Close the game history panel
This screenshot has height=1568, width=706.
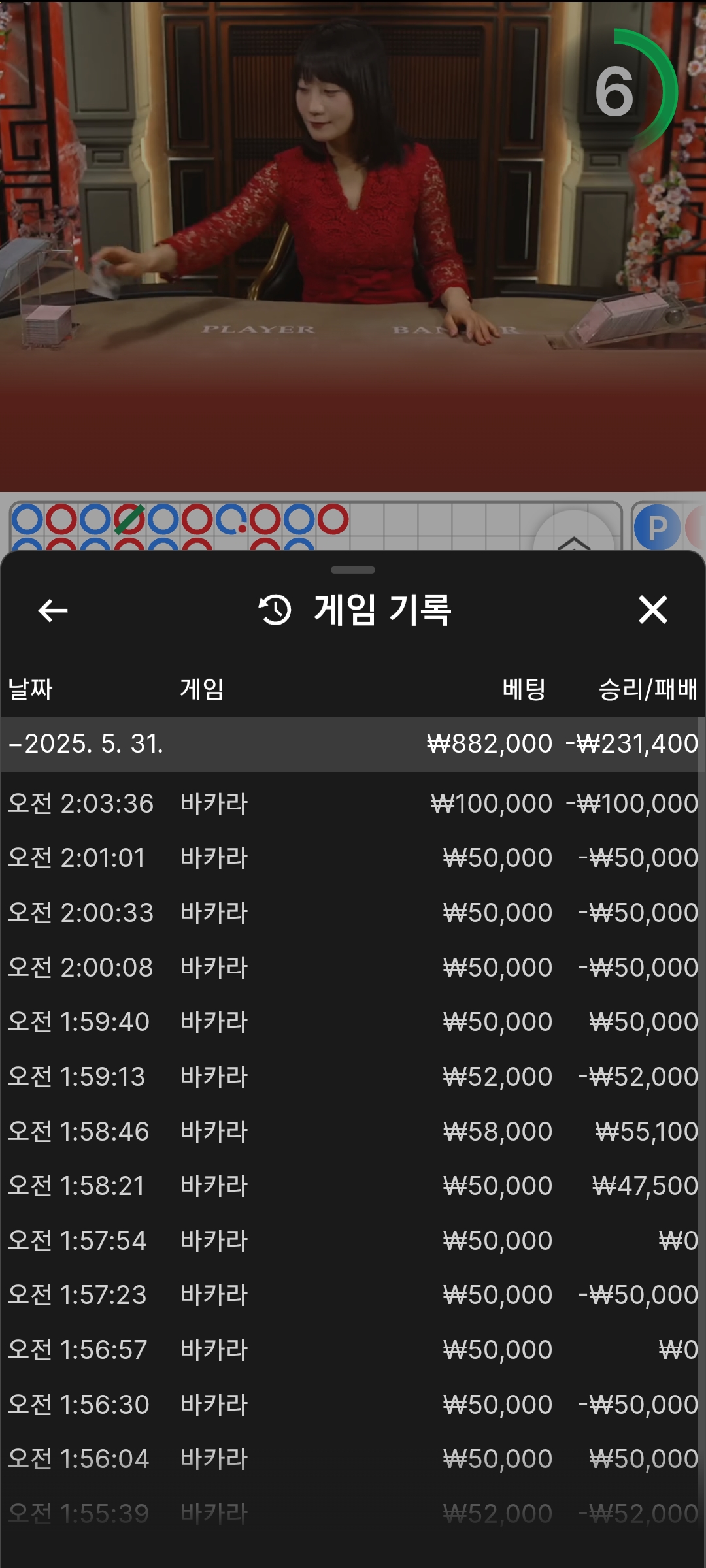tap(652, 610)
